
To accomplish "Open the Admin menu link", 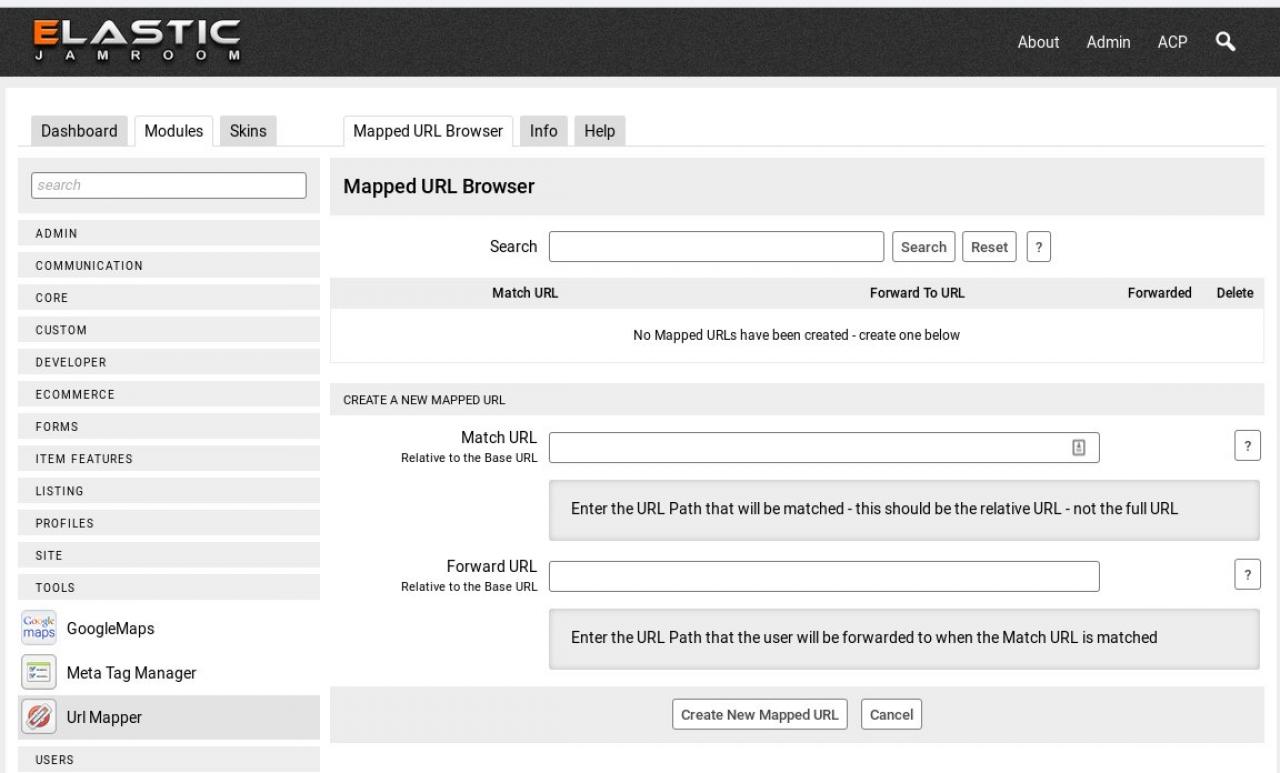I will point(1108,42).
